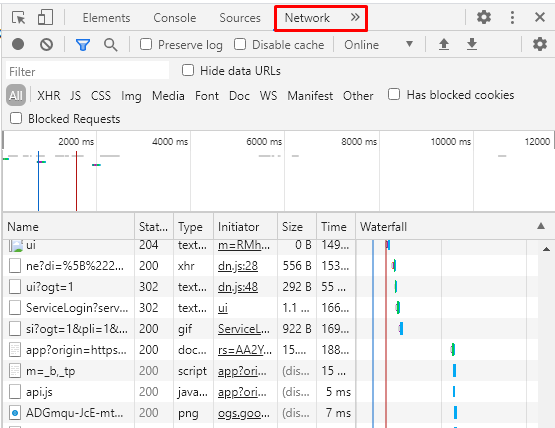
Task: Switch to the Console tab
Action: click(175, 18)
